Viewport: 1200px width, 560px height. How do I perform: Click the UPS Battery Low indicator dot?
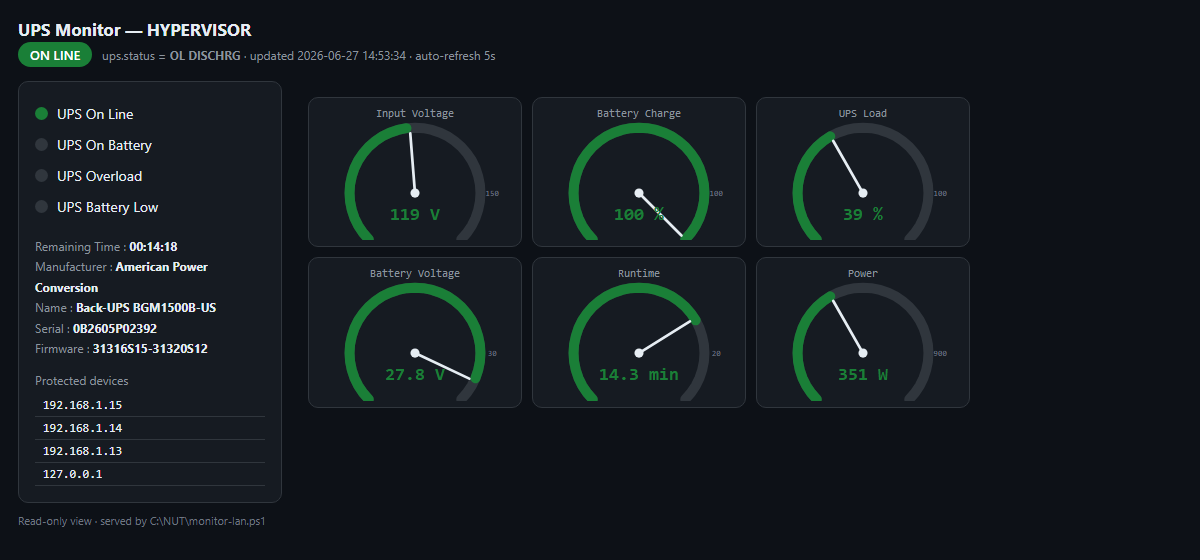42,207
